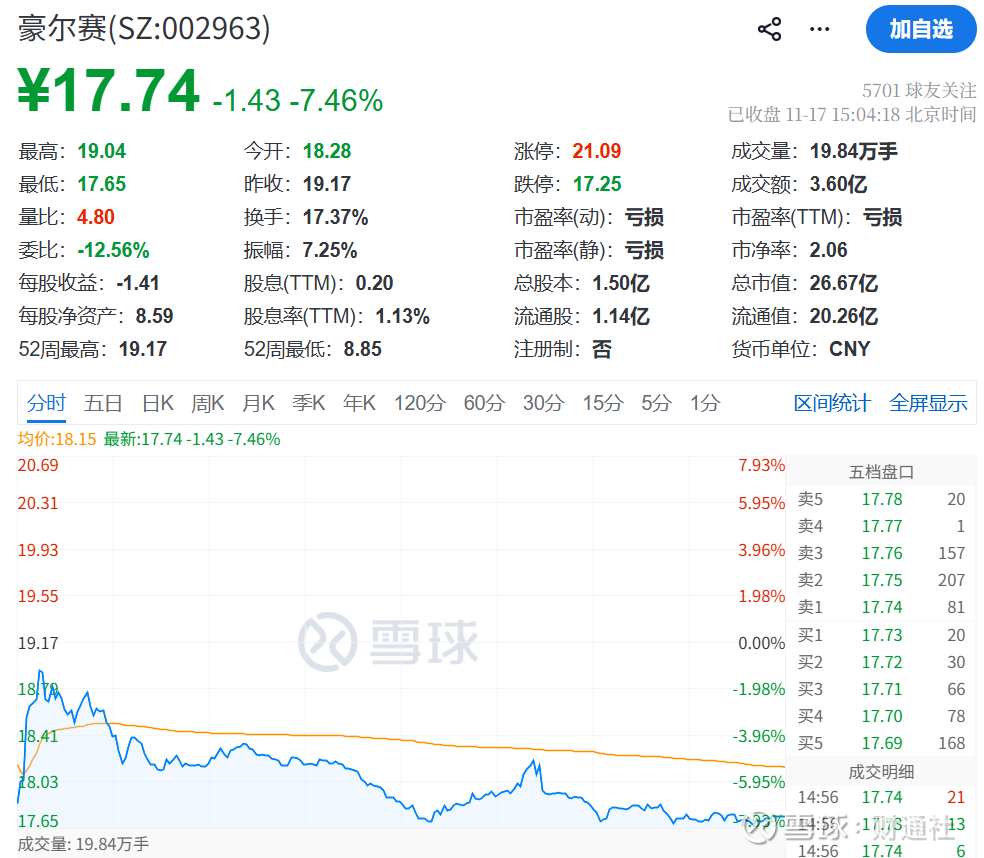The width and height of the screenshot is (984, 858).
Task: Switch to the 五日 tab
Action: 103,402
